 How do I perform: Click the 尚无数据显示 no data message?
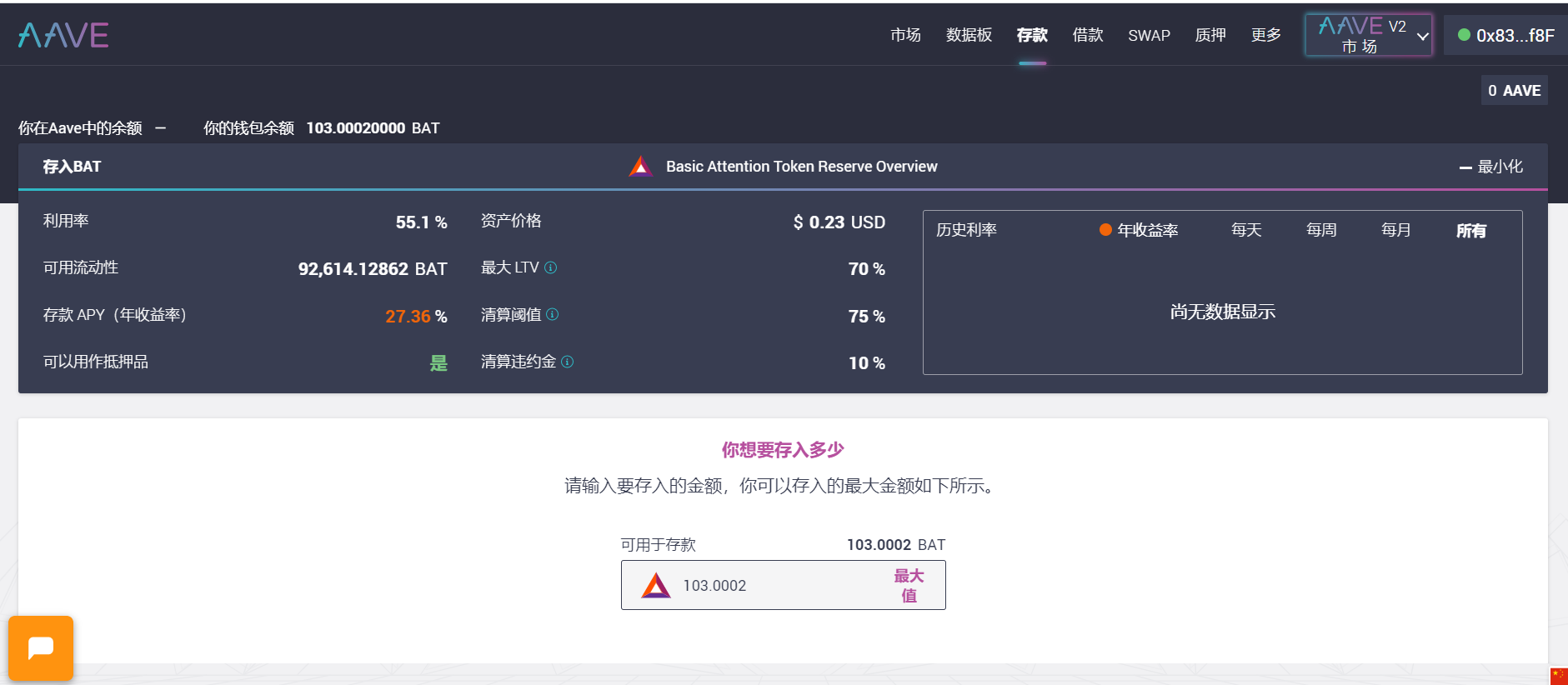(x=1222, y=312)
